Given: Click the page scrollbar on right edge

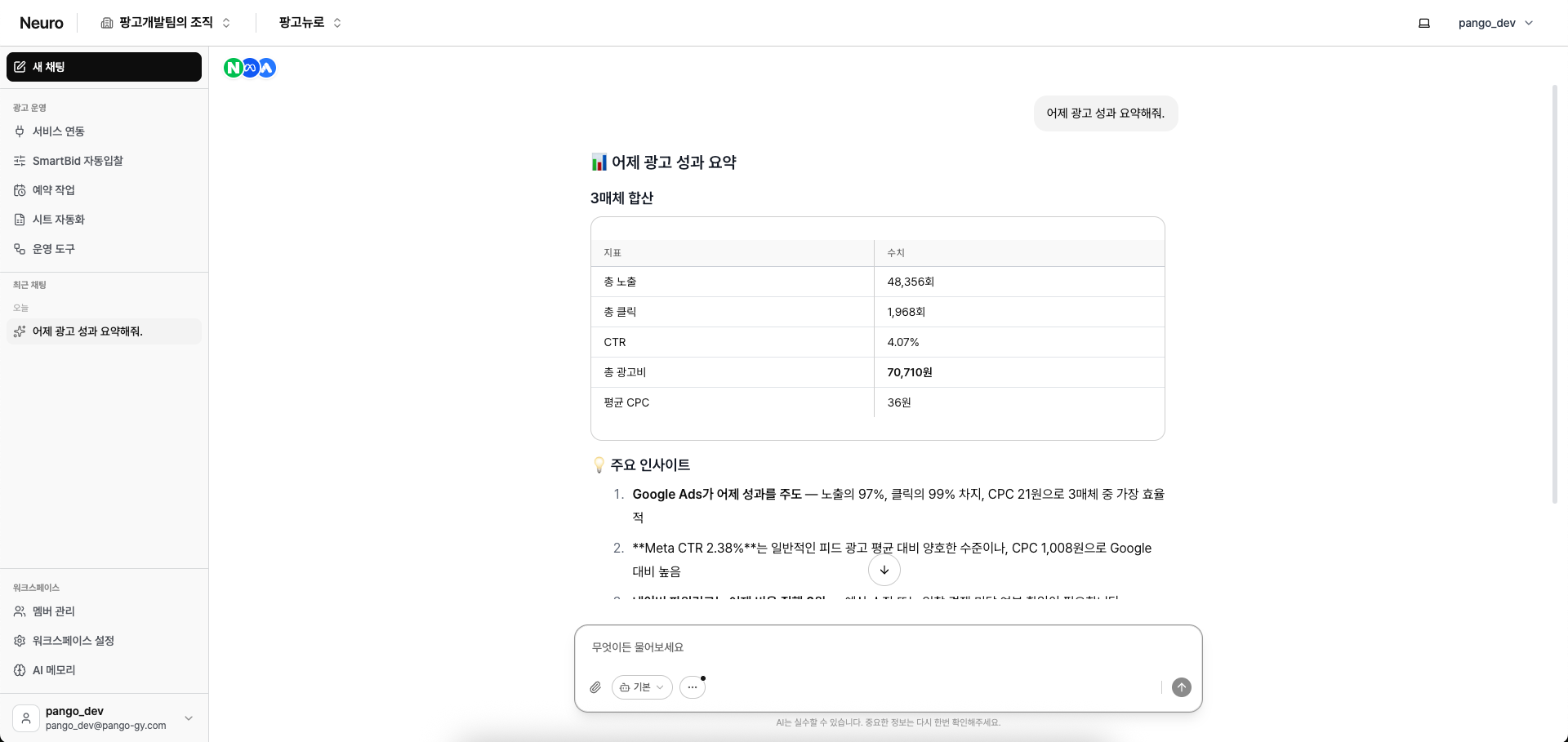Looking at the screenshot, I should click(x=1555, y=294).
